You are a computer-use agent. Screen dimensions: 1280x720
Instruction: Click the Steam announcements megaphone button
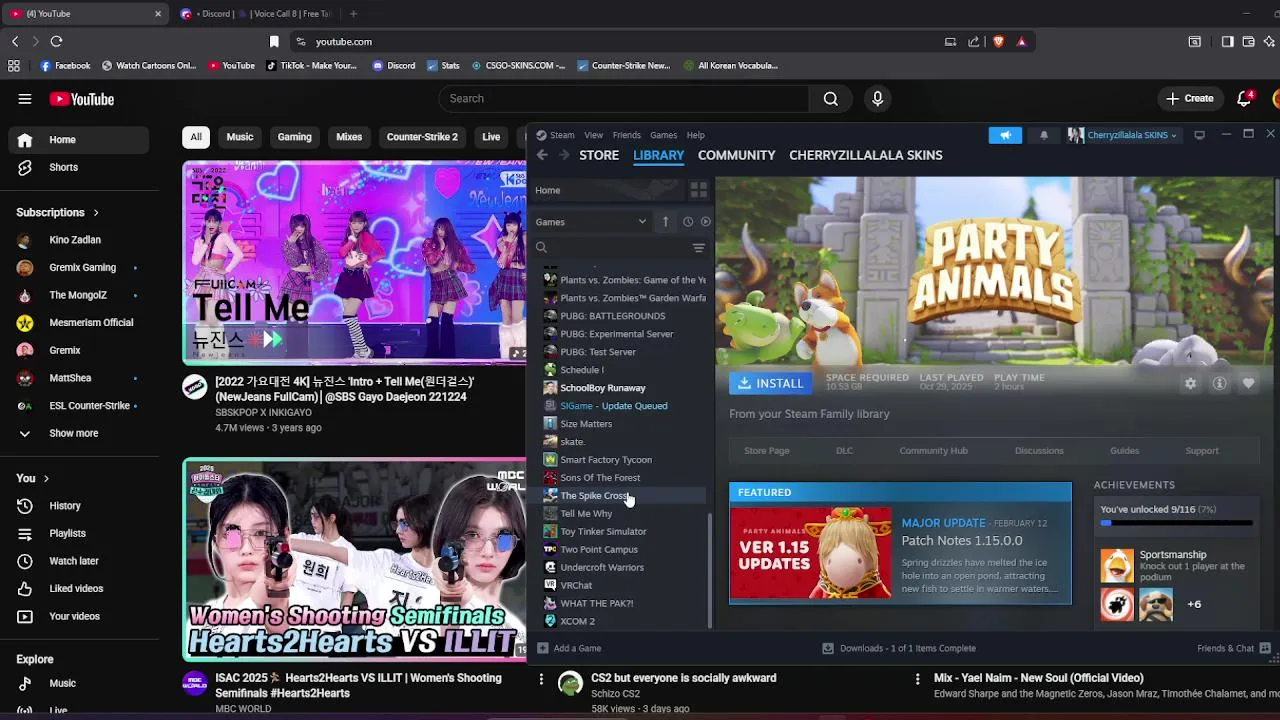tap(1005, 135)
